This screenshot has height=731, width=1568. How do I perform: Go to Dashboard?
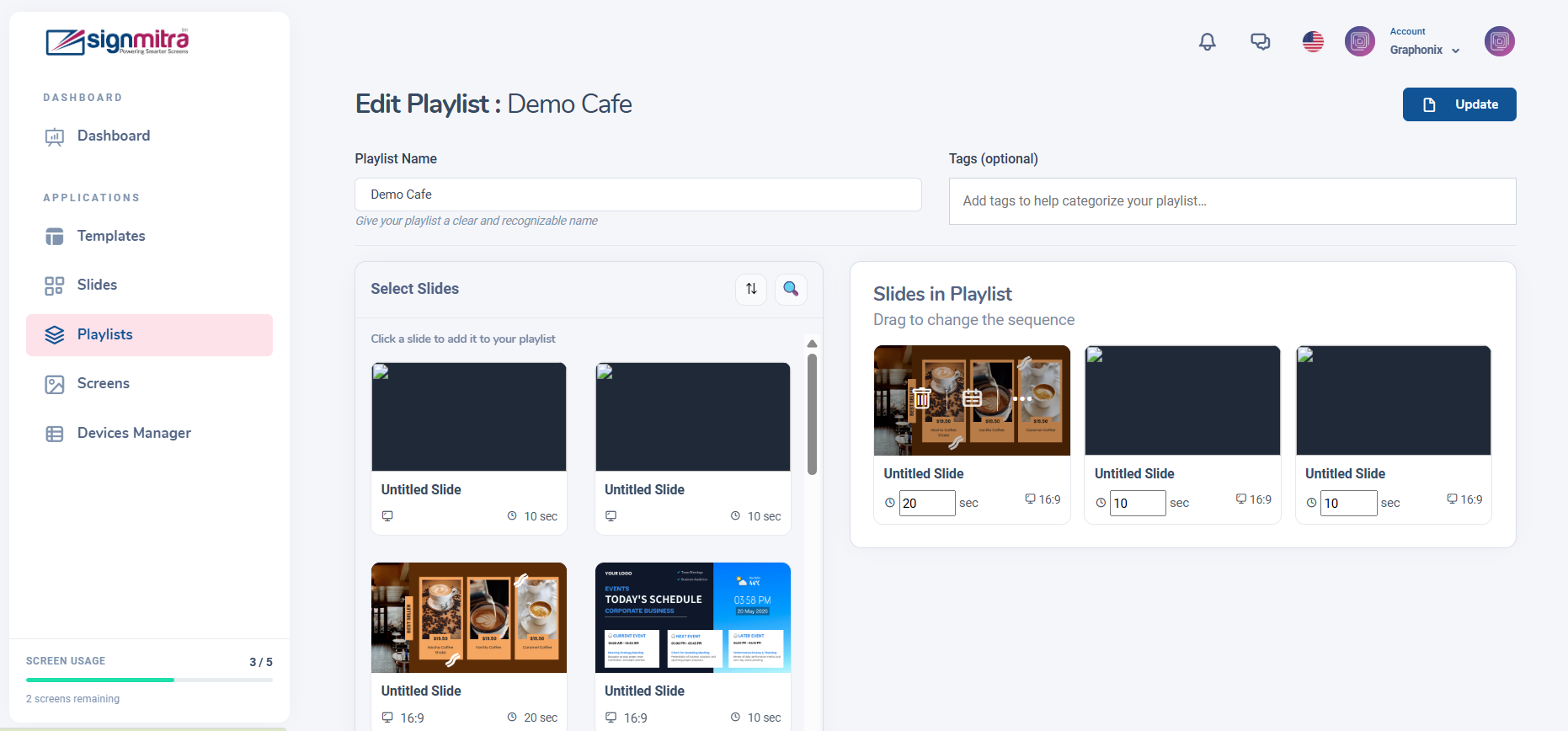coord(114,136)
